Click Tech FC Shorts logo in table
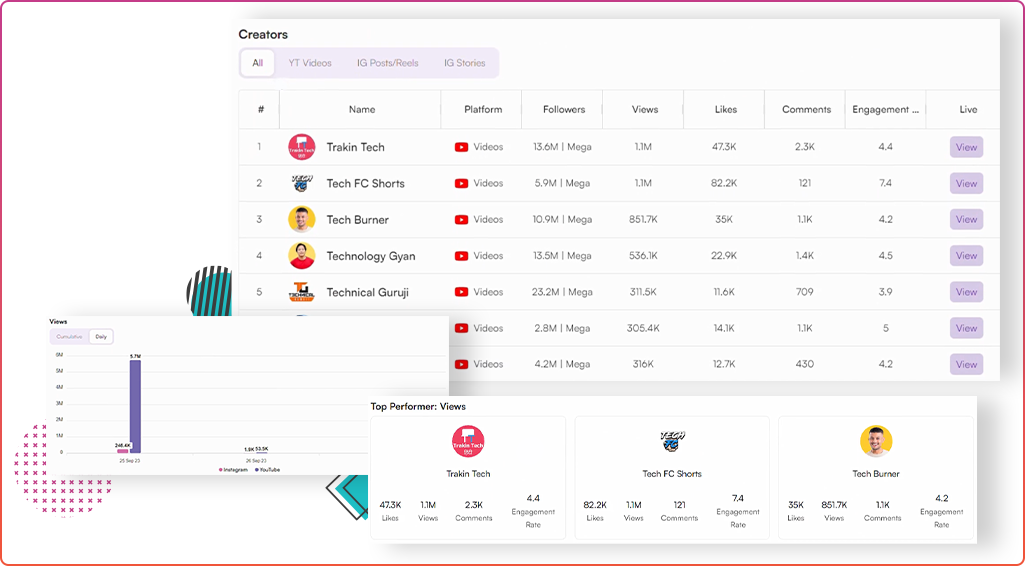The image size is (1025, 566). click(301, 183)
